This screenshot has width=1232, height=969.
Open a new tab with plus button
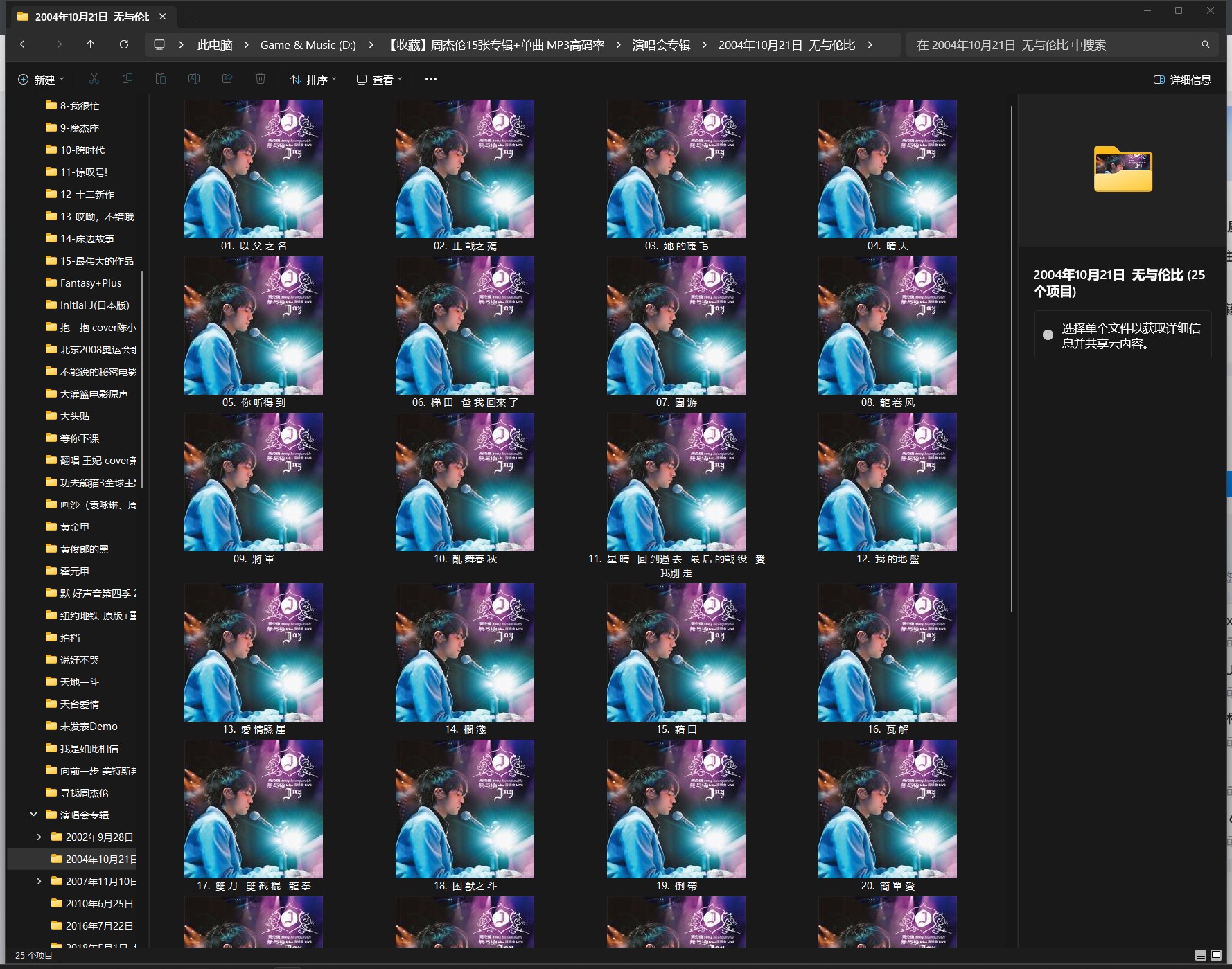point(193,17)
